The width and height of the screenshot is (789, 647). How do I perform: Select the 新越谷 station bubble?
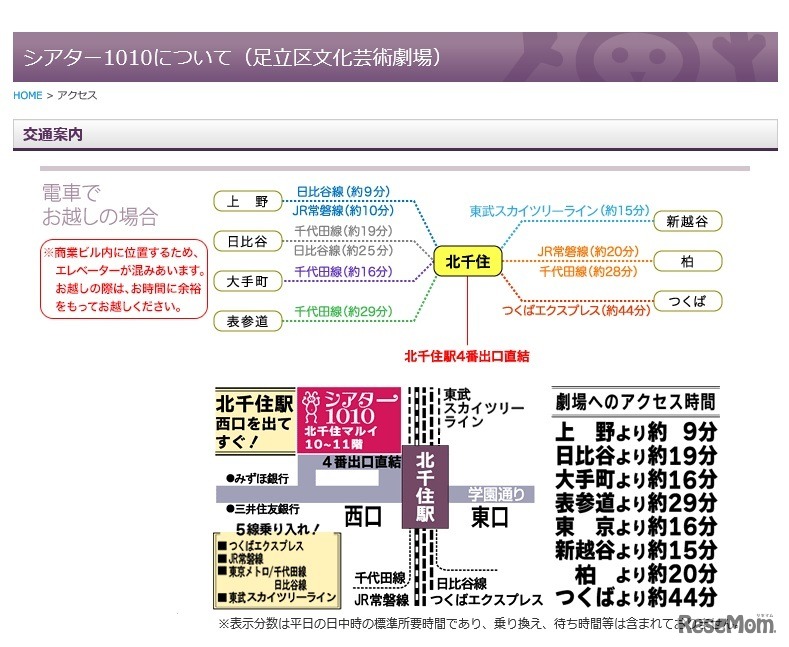pyautogui.click(x=687, y=221)
